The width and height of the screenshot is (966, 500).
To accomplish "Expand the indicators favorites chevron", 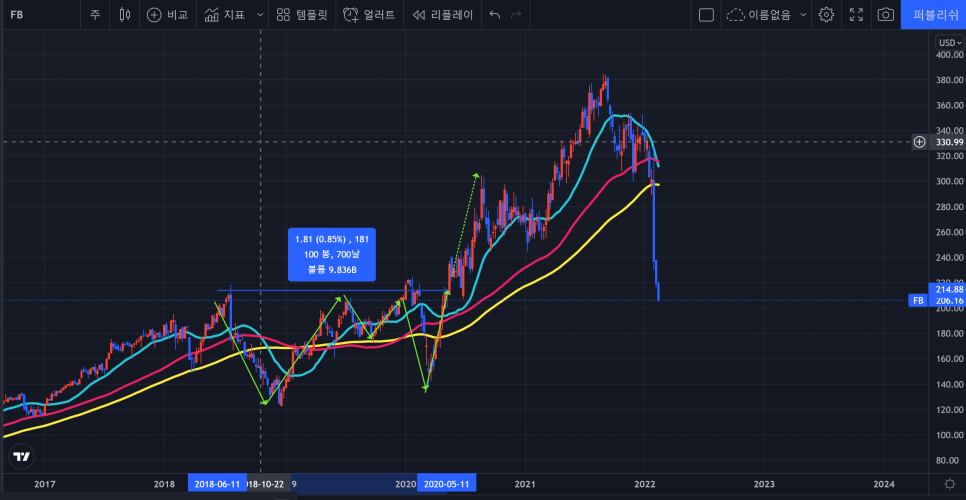I will (260, 15).
